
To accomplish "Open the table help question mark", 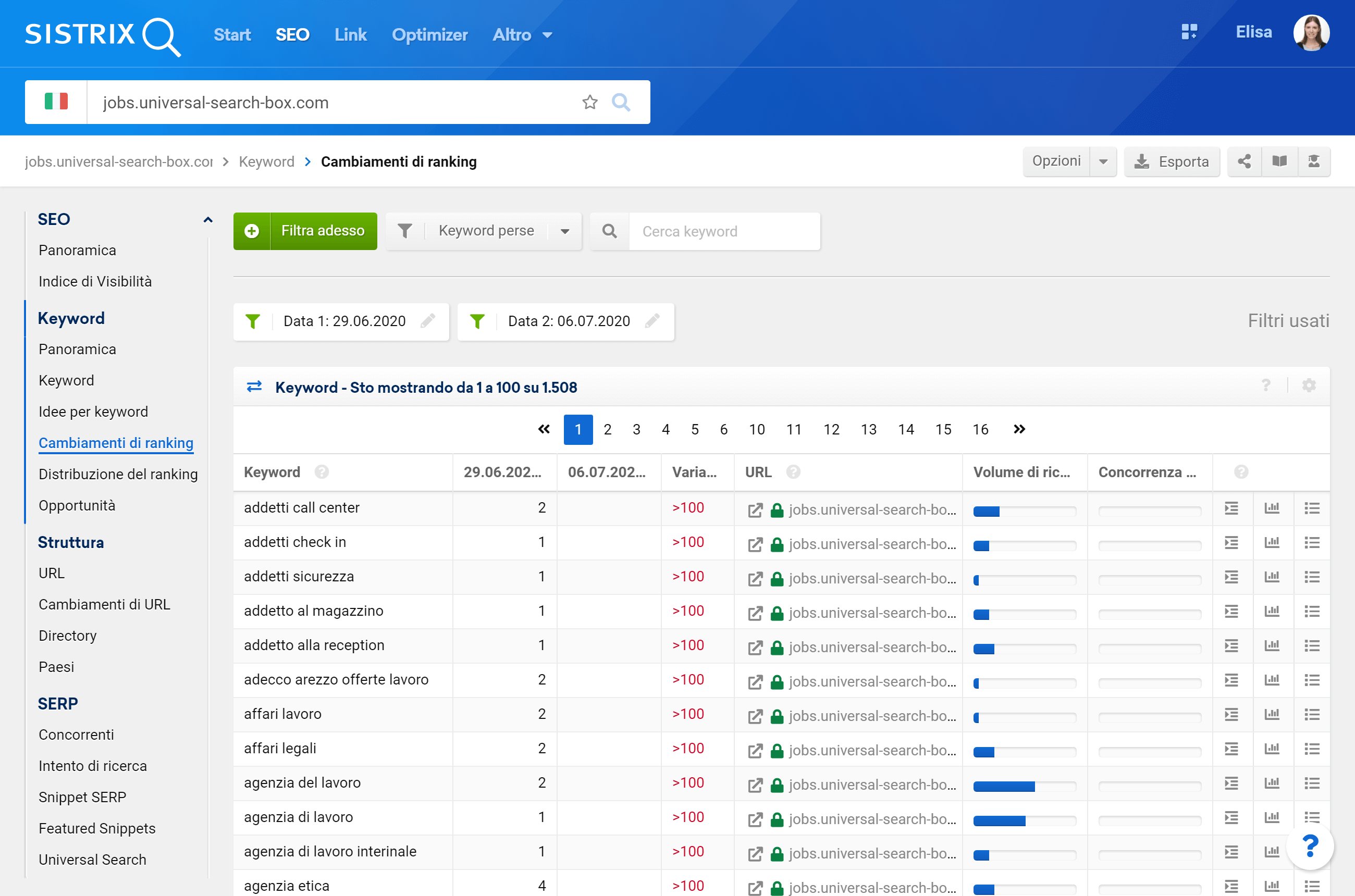I will coord(1266,385).
